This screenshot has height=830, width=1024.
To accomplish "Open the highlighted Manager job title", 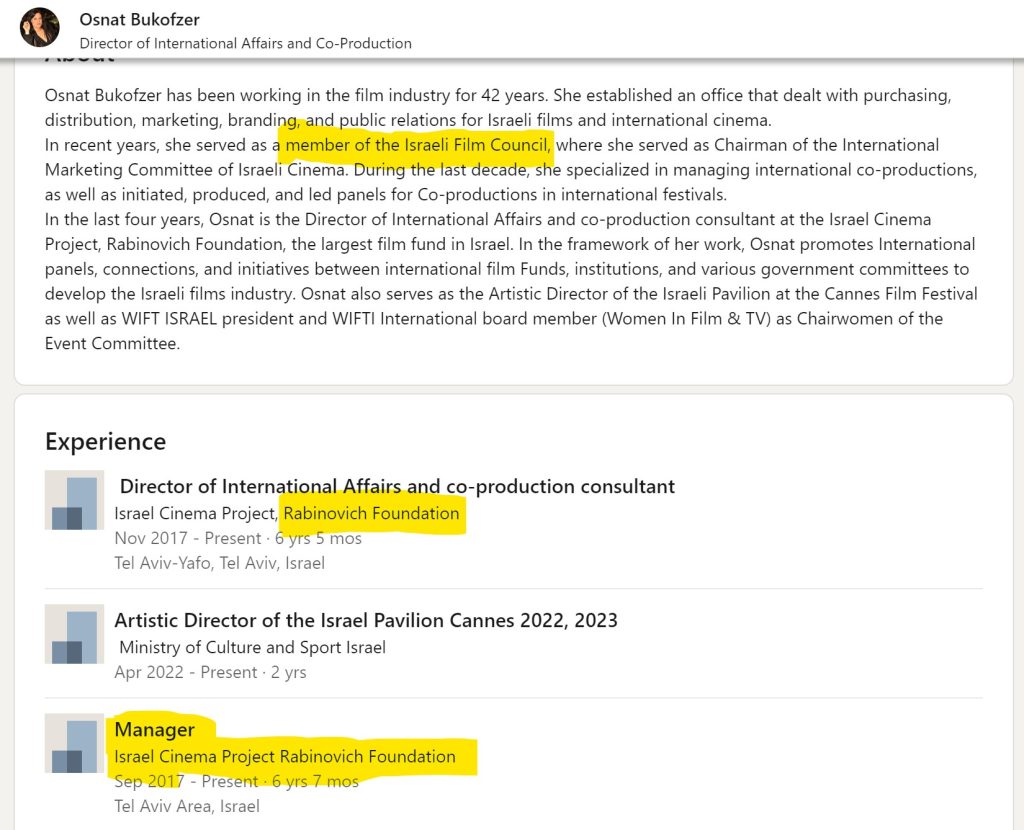I will click(x=155, y=729).
